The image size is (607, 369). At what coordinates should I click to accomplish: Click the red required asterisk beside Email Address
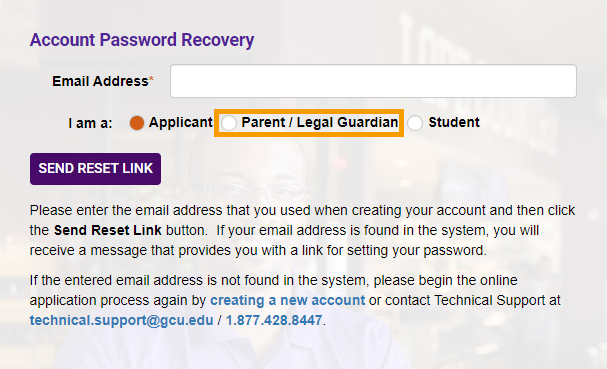[x=151, y=79]
